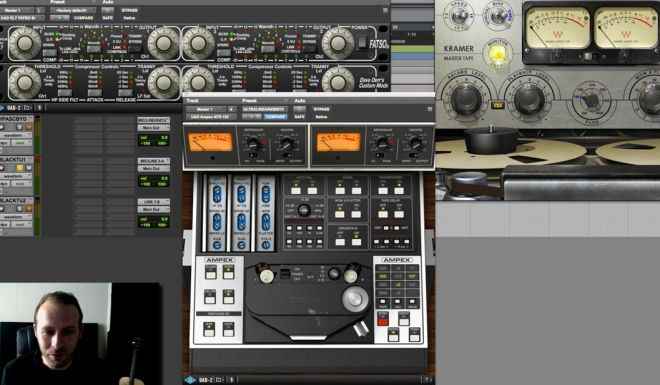Click the FATSO left channel Tranny knob
Image resolution: width=660 pixels, height=385 pixels.
163,82
